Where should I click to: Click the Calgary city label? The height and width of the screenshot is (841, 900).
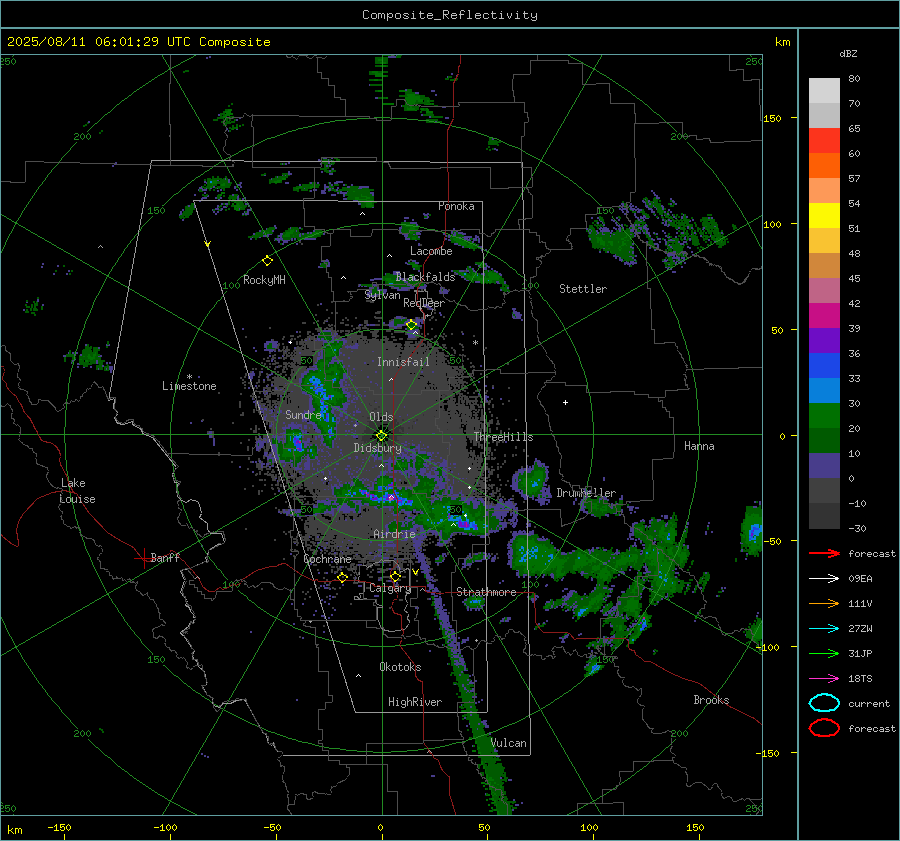pos(390,588)
